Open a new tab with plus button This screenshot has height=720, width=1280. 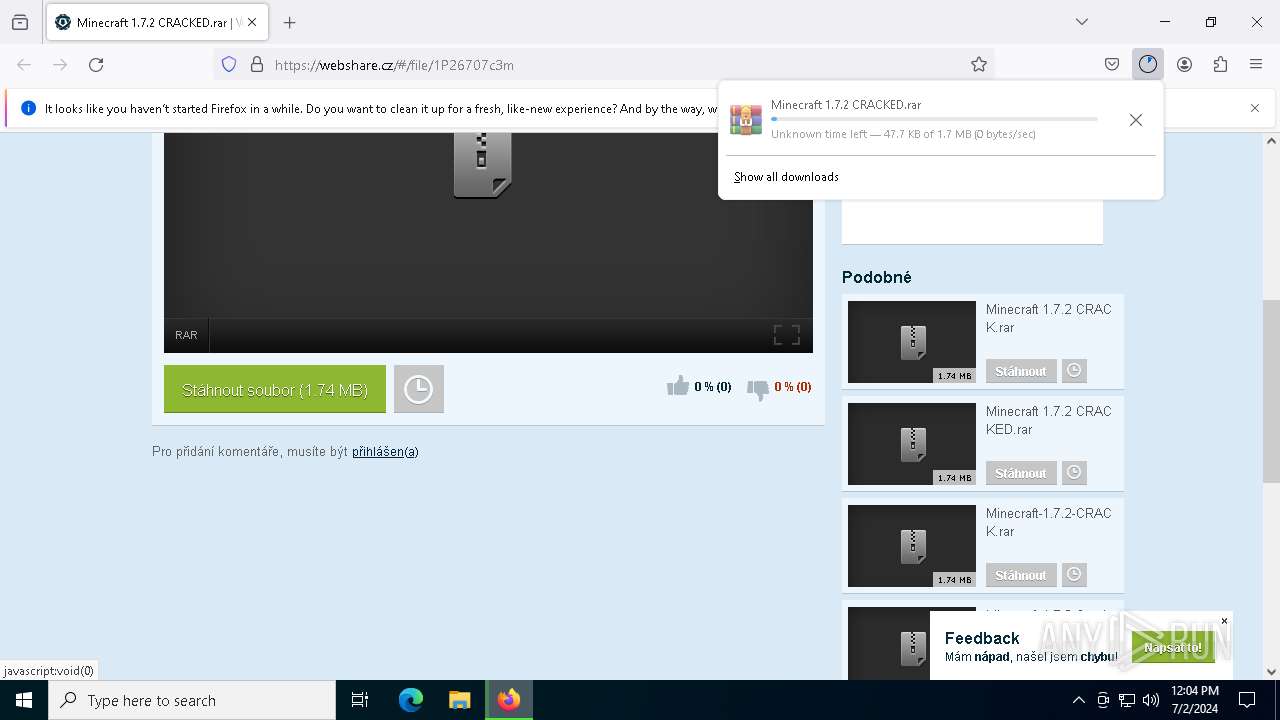point(290,22)
